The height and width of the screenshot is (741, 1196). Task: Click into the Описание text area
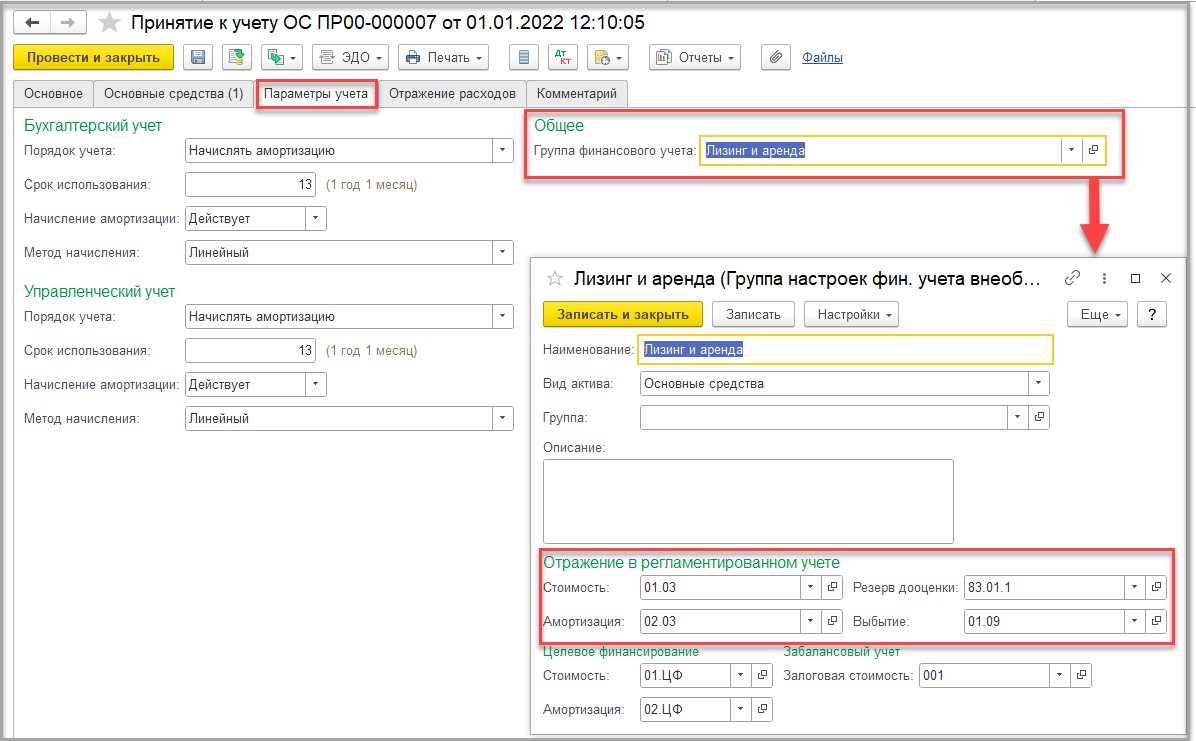click(x=748, y=501)
